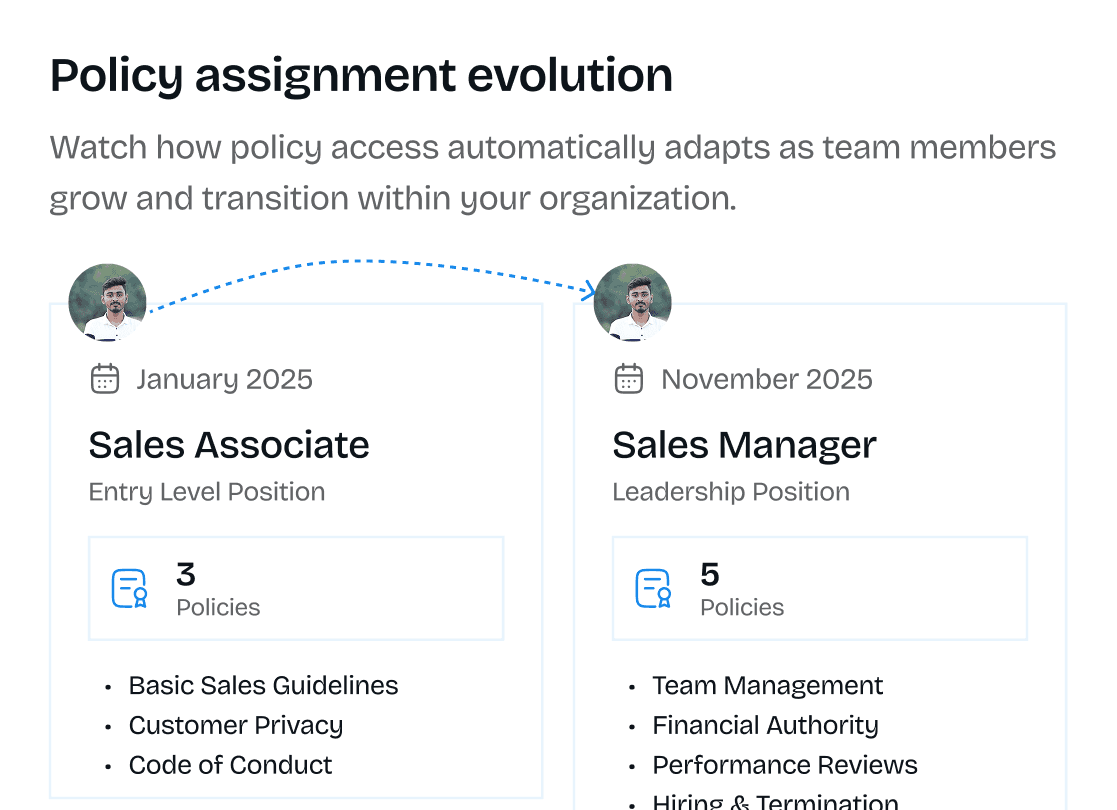Select the Performance Reviews policy item
Viewport: 1117px width, 810px height.
pos(785,765)
